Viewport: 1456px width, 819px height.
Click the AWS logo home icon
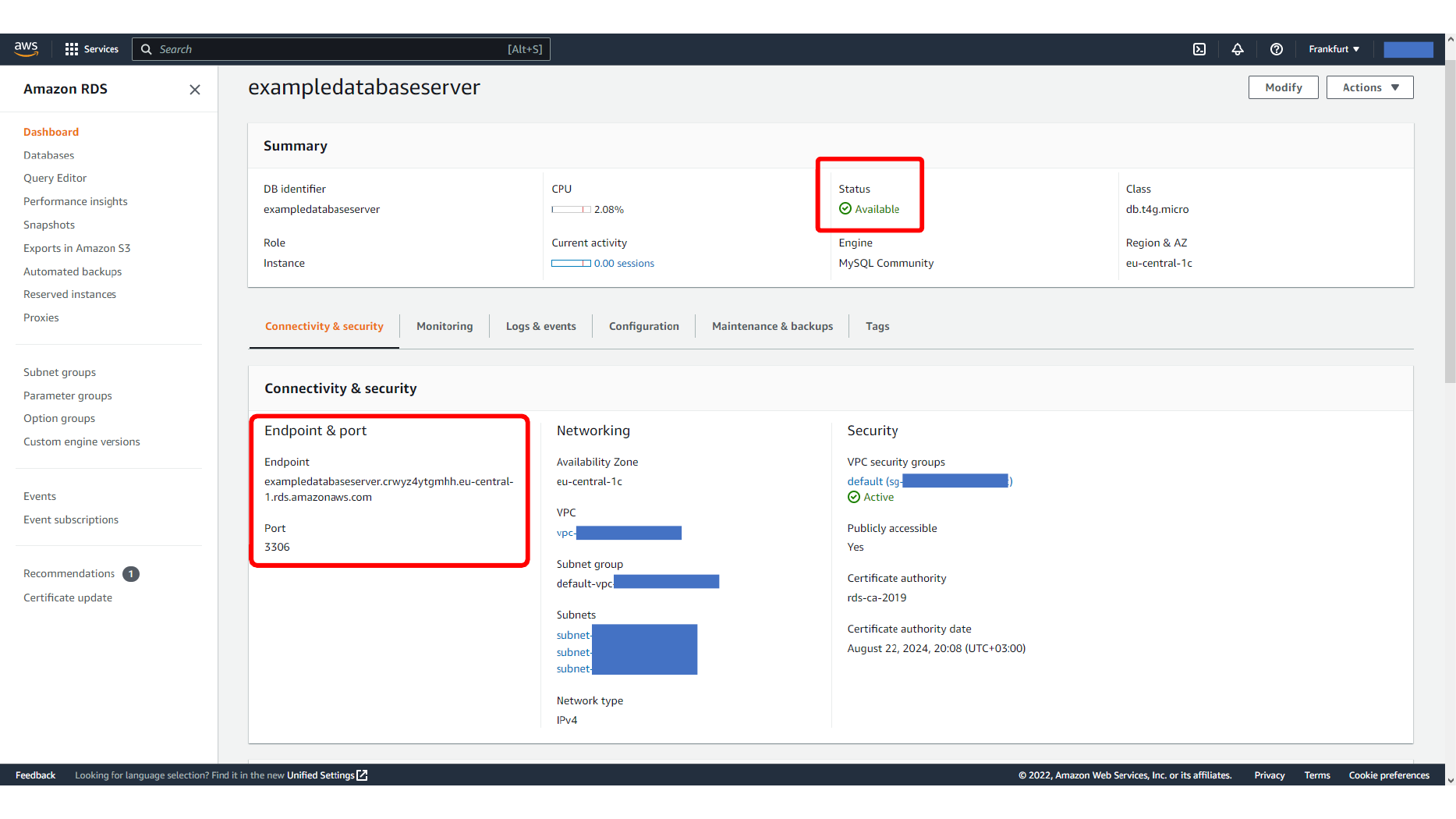[26, 49]
